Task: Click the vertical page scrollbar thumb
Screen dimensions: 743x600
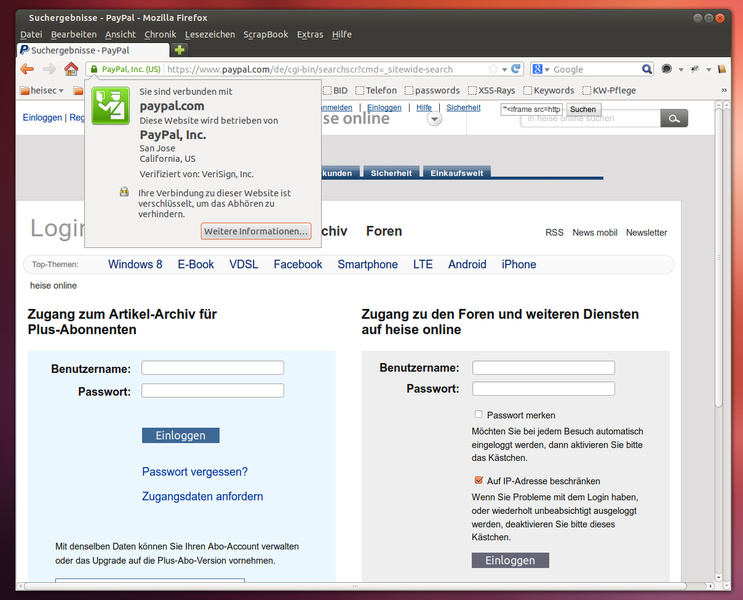Action: click(x=719, y=256)
